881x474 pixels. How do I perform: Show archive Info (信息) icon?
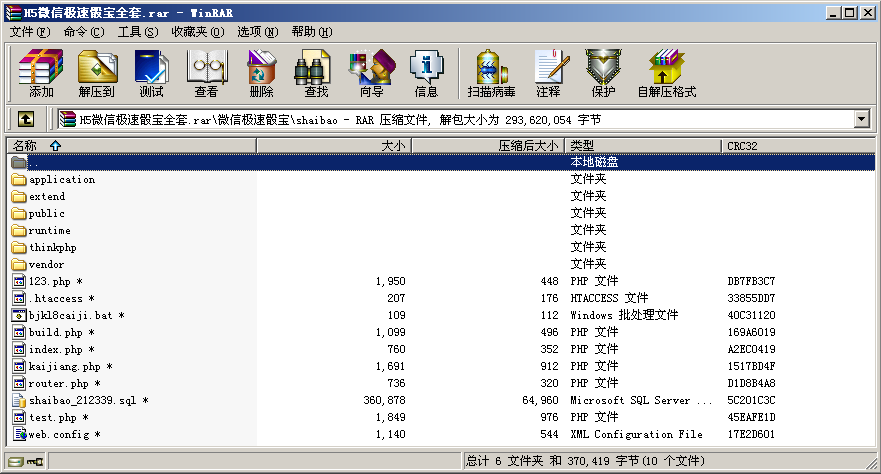point(426,74)
